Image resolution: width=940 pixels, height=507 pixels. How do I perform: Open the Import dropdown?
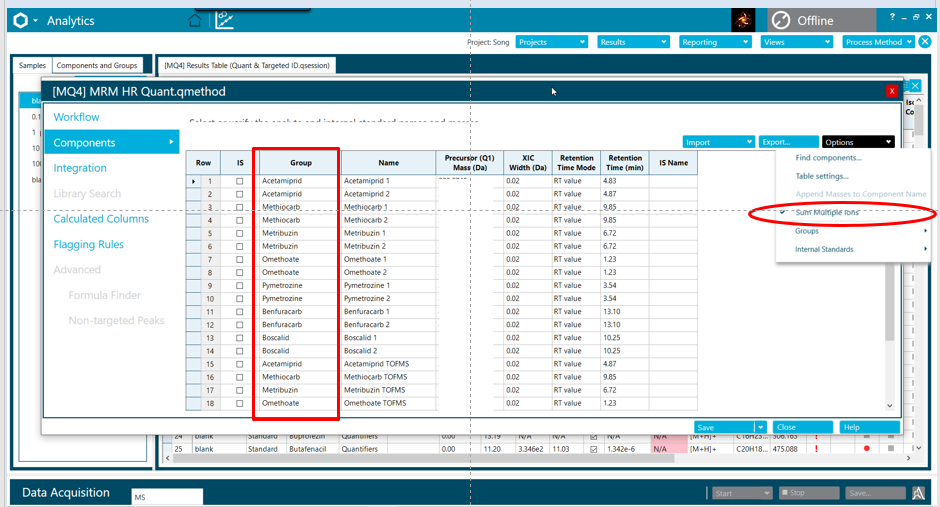click(718, 142)
